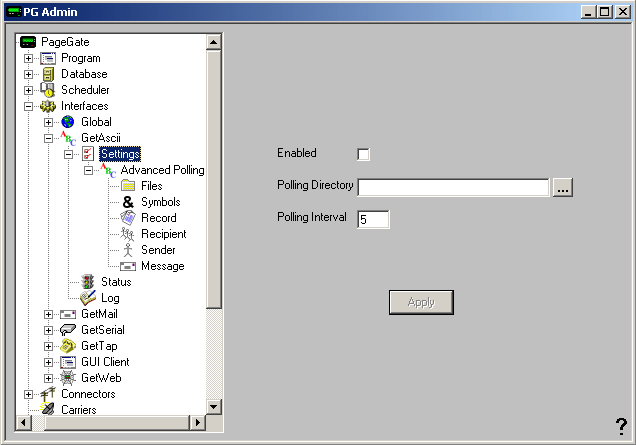Click the Interfaces gears icon

click(48, 106)
